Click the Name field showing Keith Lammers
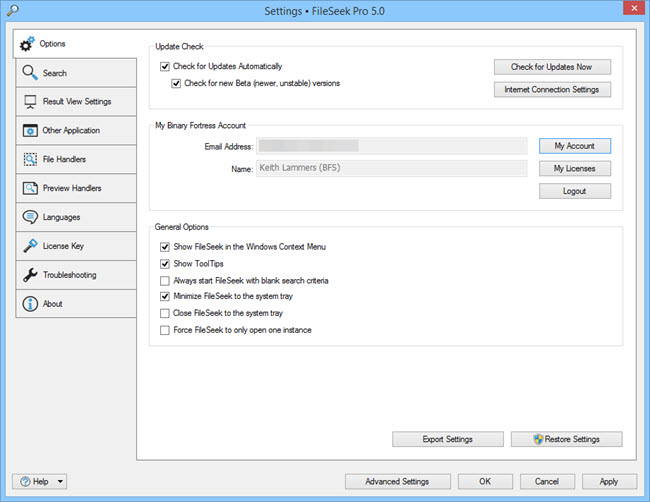The image size is (650, 502). pos(392,168)
